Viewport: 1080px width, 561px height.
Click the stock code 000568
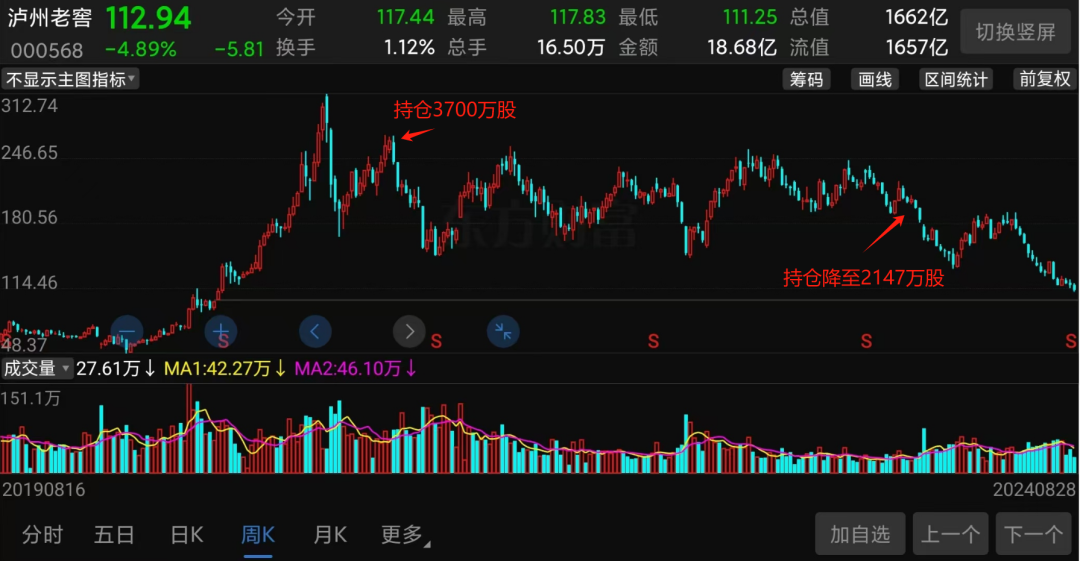(x=47, y=50)
